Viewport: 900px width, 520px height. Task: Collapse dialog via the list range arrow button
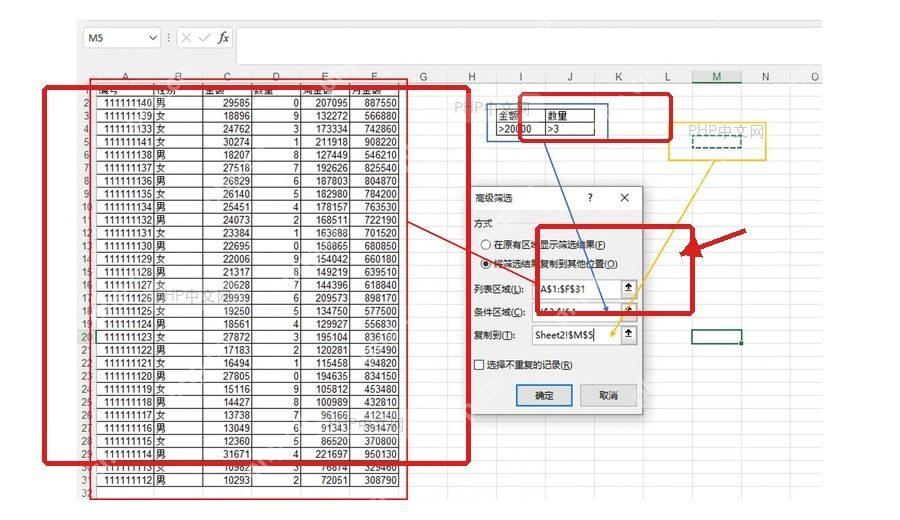(x=629, y=288)
